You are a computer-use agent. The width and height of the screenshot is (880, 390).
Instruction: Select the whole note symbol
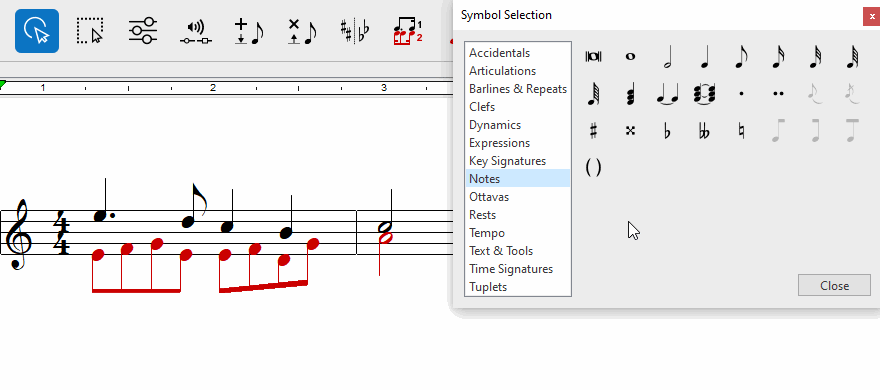coord(630,56)
